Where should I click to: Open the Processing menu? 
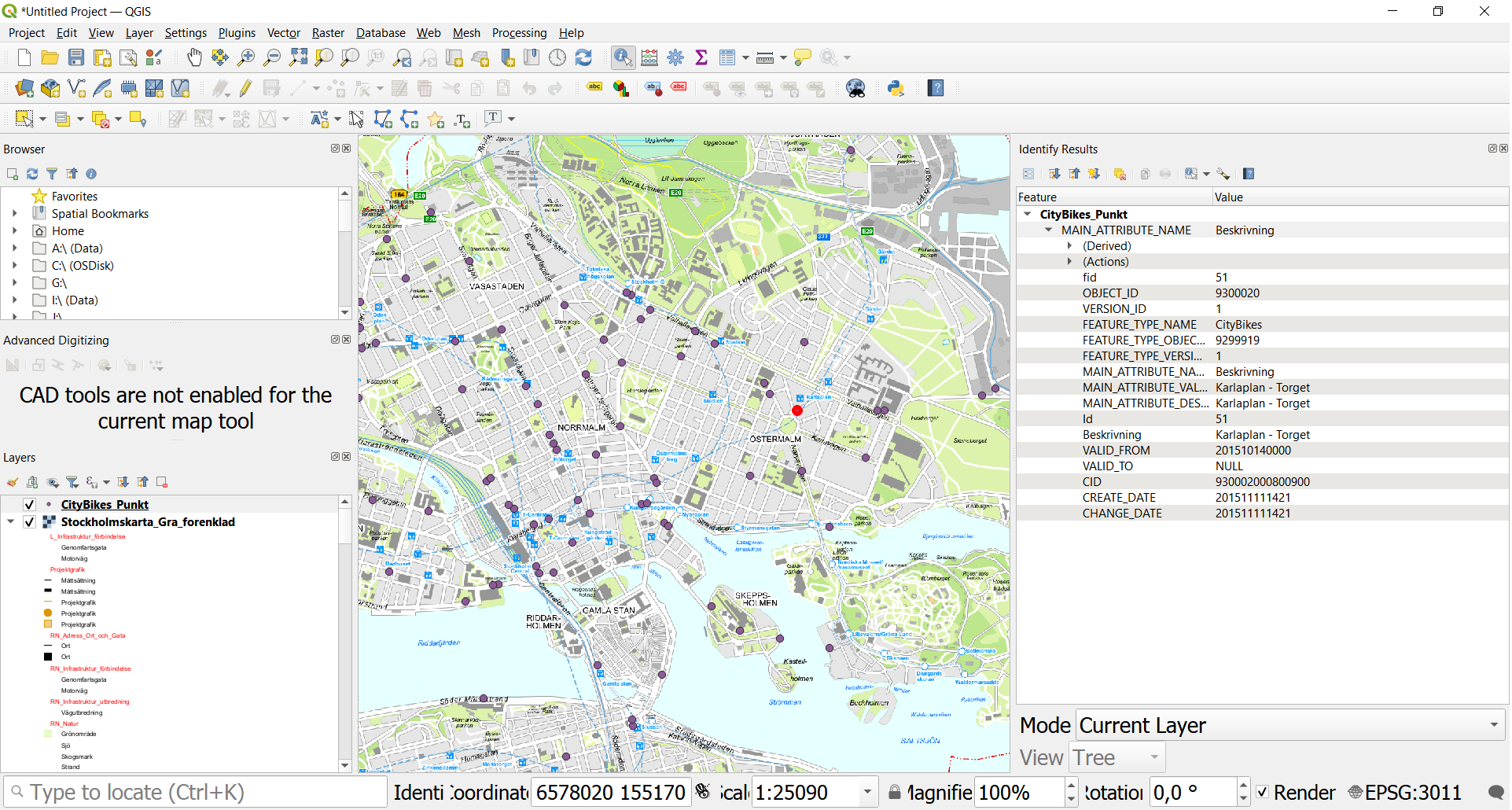point(519,33)
